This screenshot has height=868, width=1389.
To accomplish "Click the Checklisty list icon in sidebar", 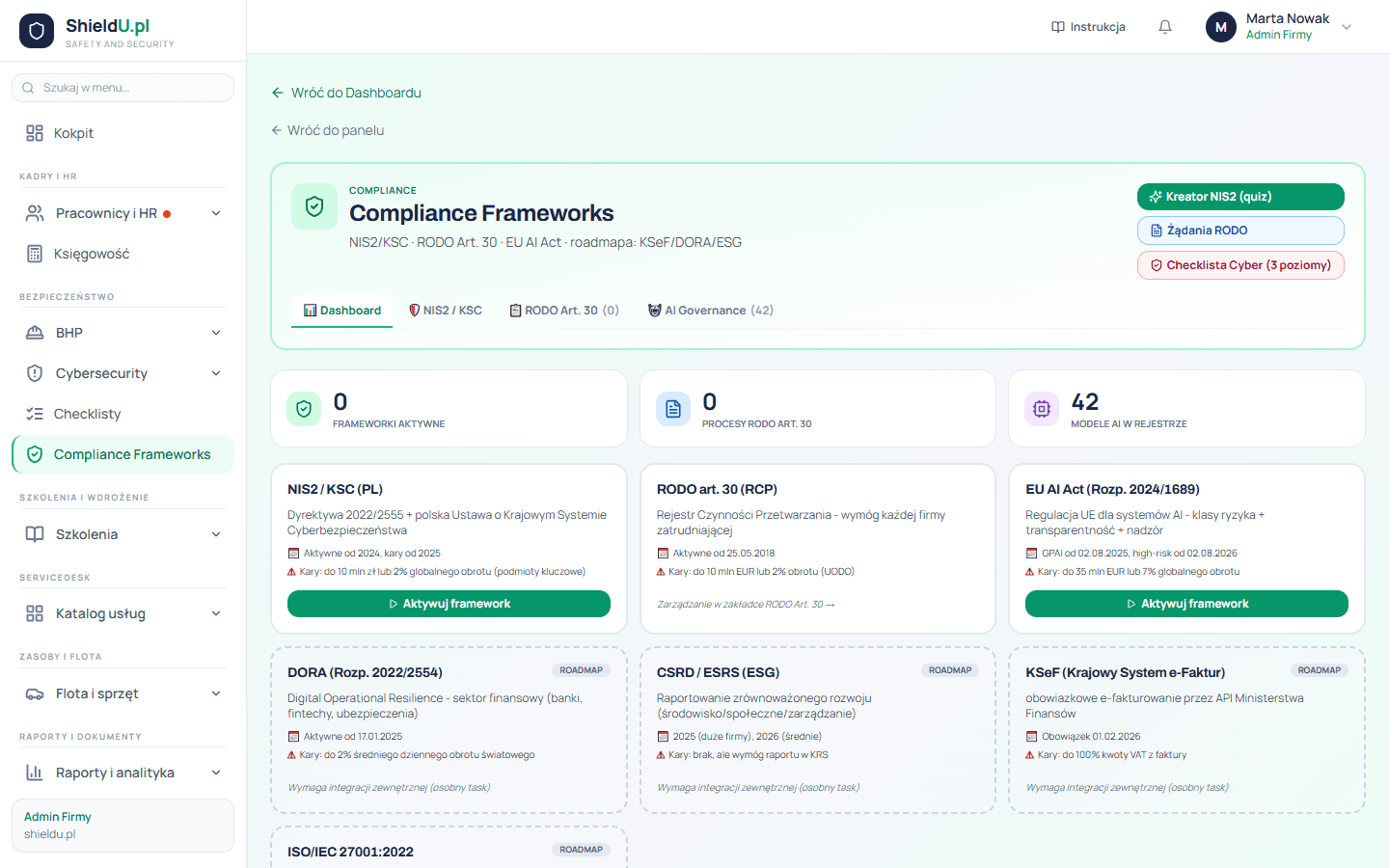I will [35, 414].
